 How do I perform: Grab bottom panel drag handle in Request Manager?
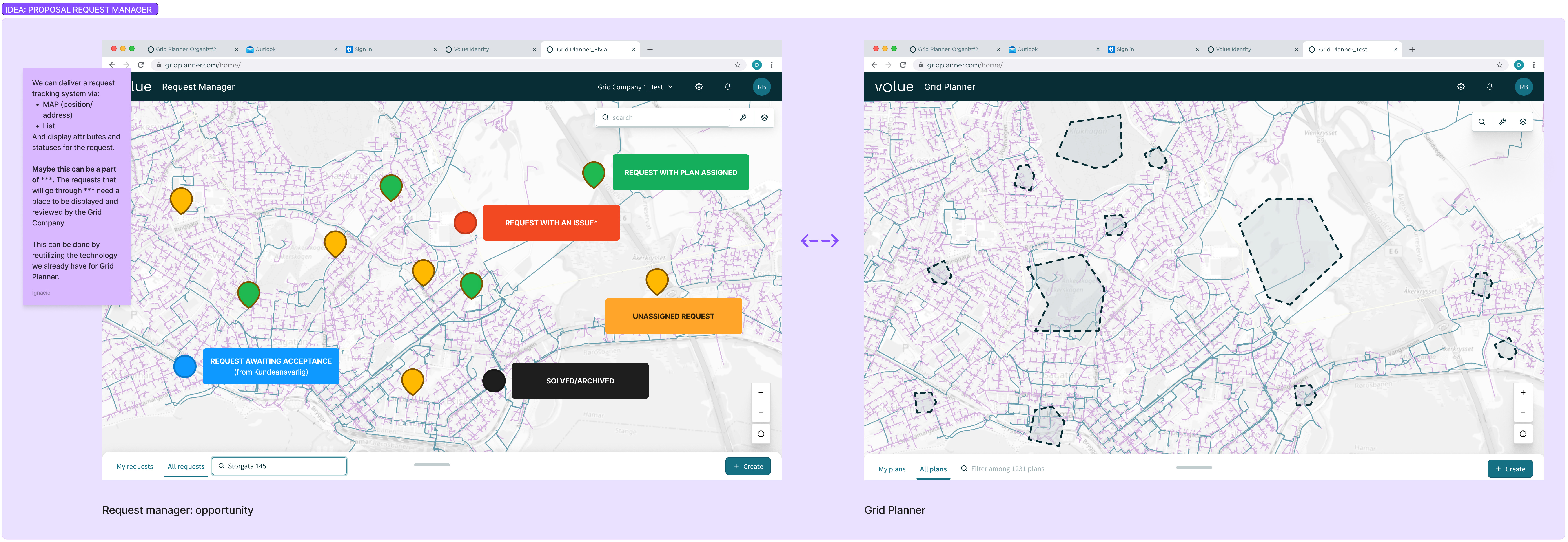pyautogui.click(x=432, y=465)
